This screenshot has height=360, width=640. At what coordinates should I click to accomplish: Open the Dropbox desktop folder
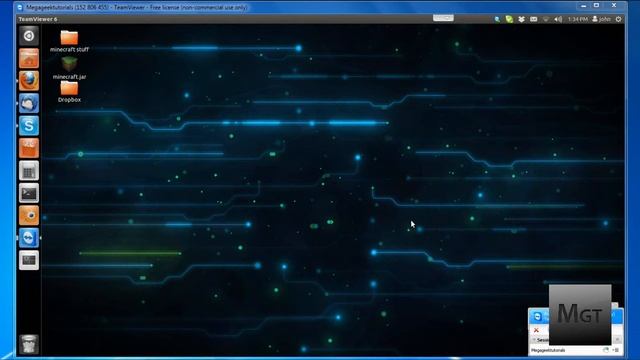(69, 92)
